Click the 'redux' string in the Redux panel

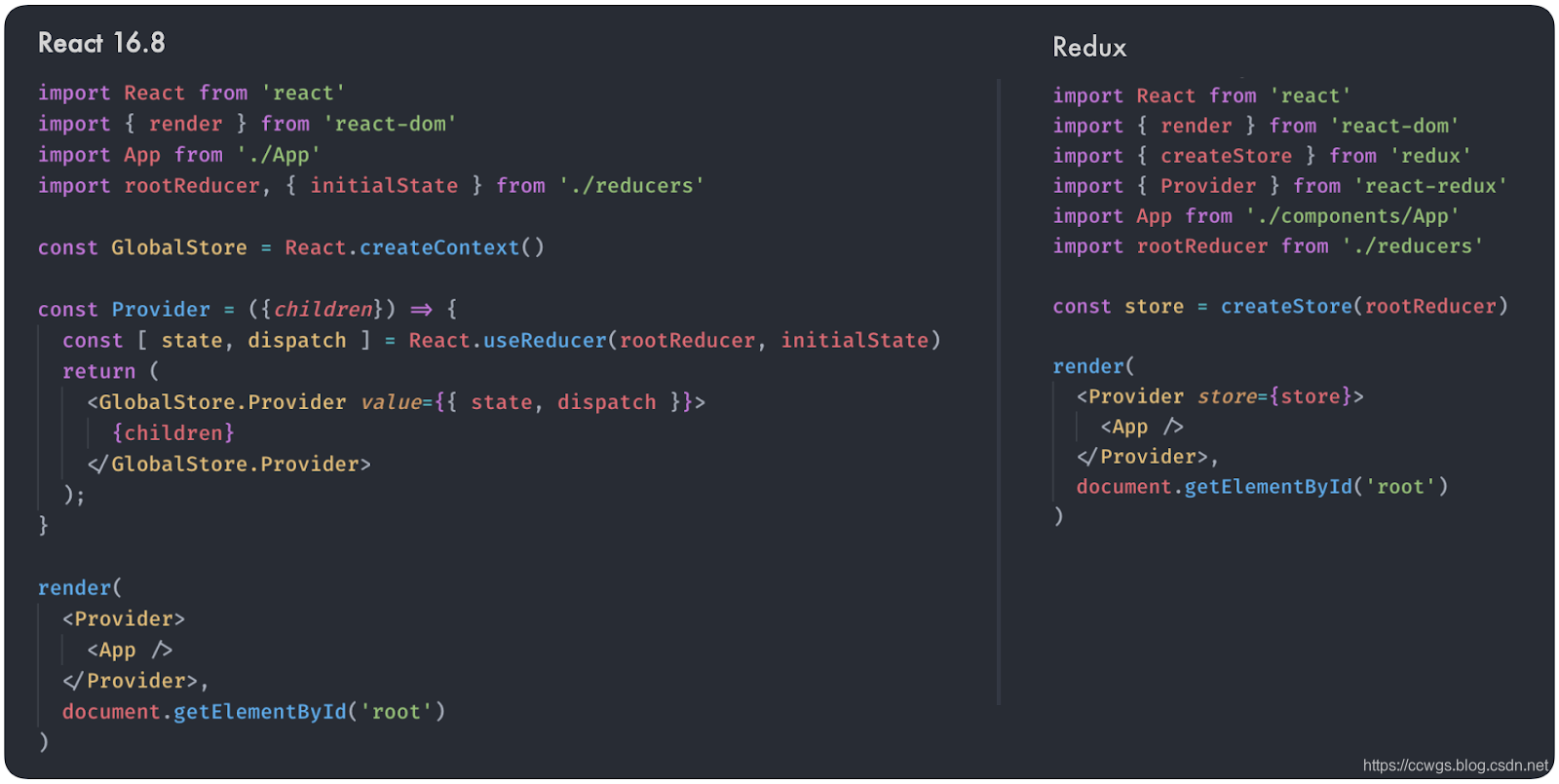[1430, 156]
